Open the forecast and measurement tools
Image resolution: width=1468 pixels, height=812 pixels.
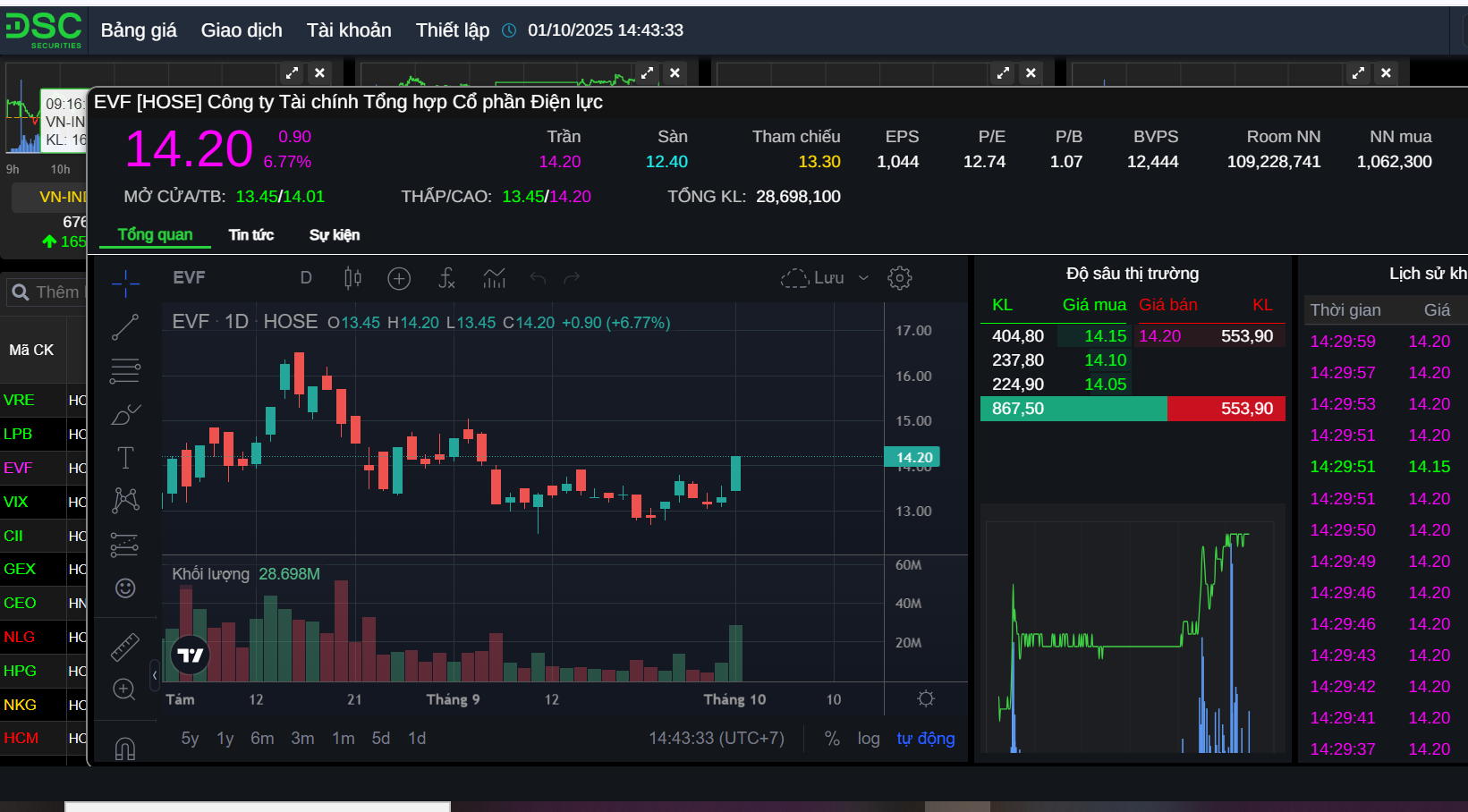(x=125, y=544)
